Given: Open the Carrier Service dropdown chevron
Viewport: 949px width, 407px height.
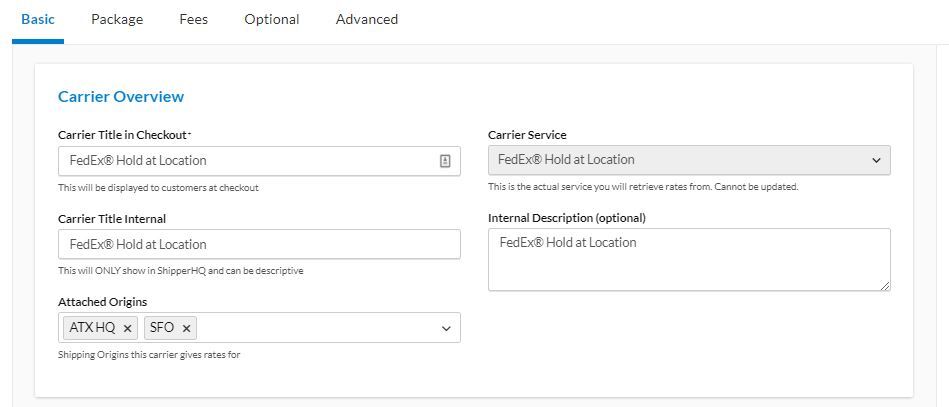Looking at the screenshot, I should click(876, 160).
